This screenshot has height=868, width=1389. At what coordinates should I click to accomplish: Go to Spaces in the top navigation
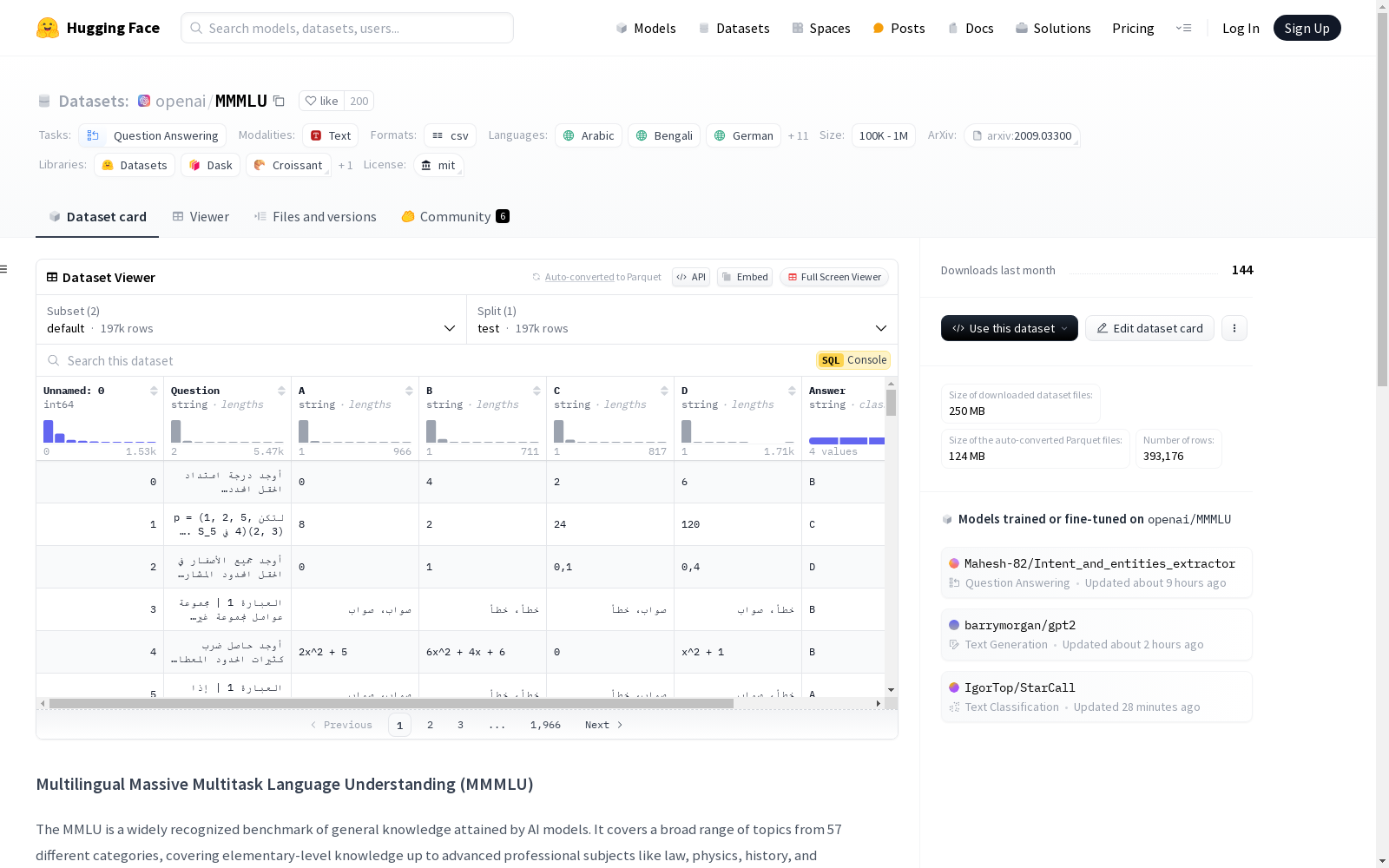[x=821, y=28]
